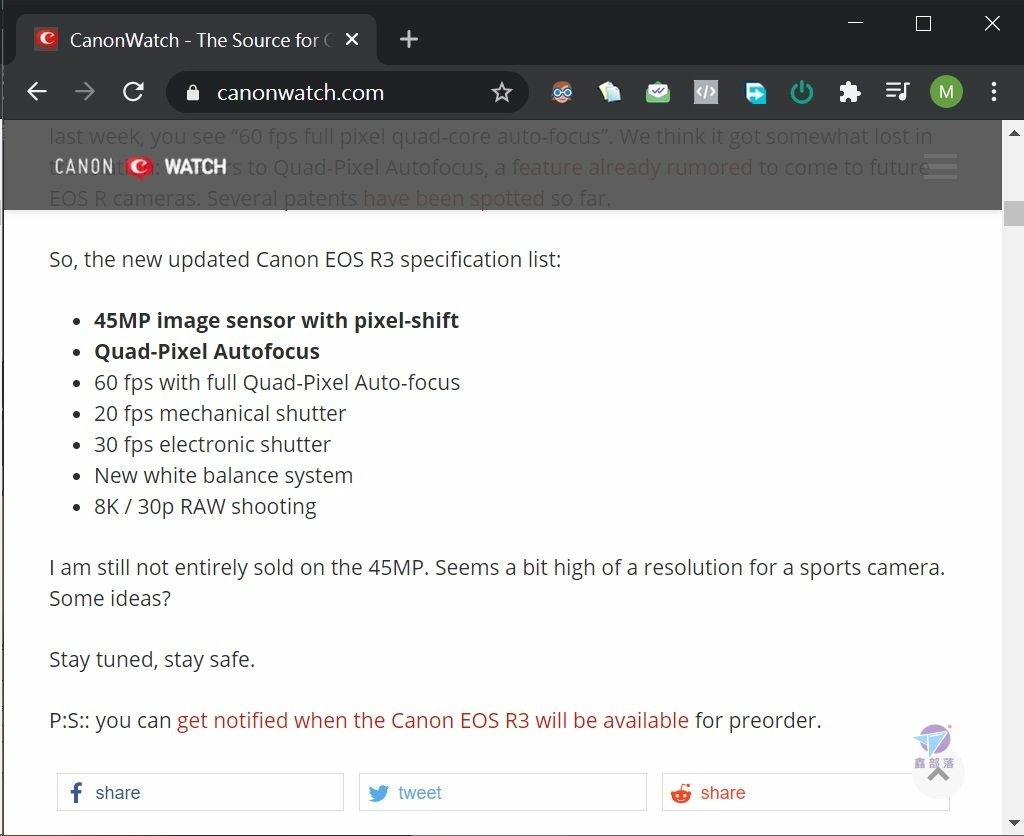
Task: Open the gray code-brackets extension icon
Action: point(706,92)
